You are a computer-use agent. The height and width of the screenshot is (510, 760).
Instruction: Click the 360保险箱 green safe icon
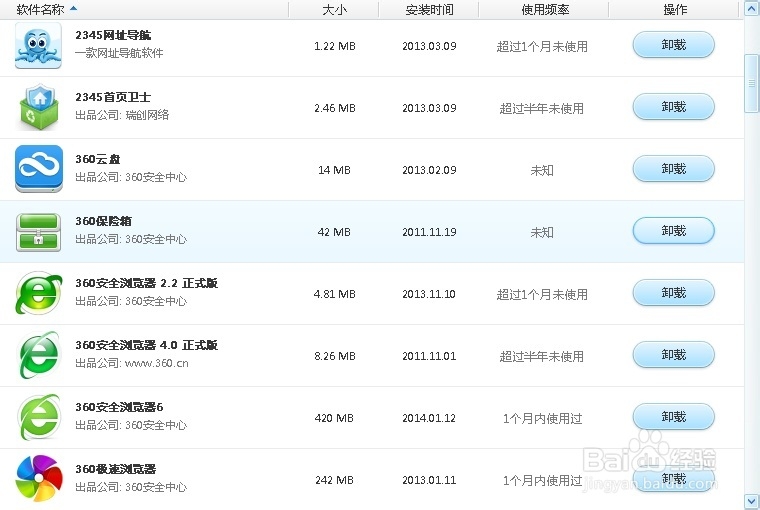[x=38, y=232]
